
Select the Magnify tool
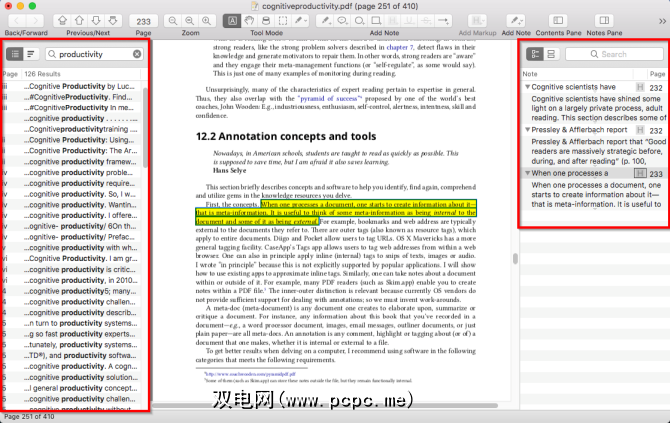[266, 21]
